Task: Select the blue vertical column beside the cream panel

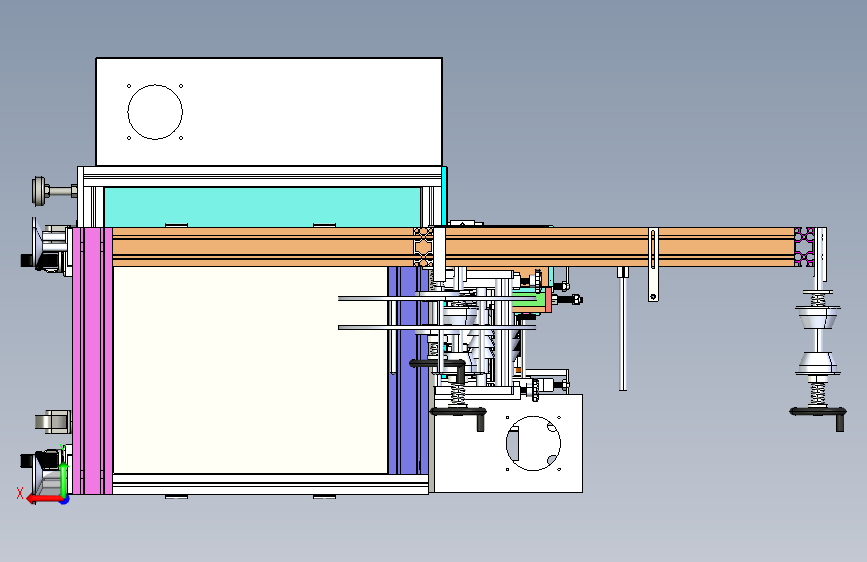Action: [408, 370]
